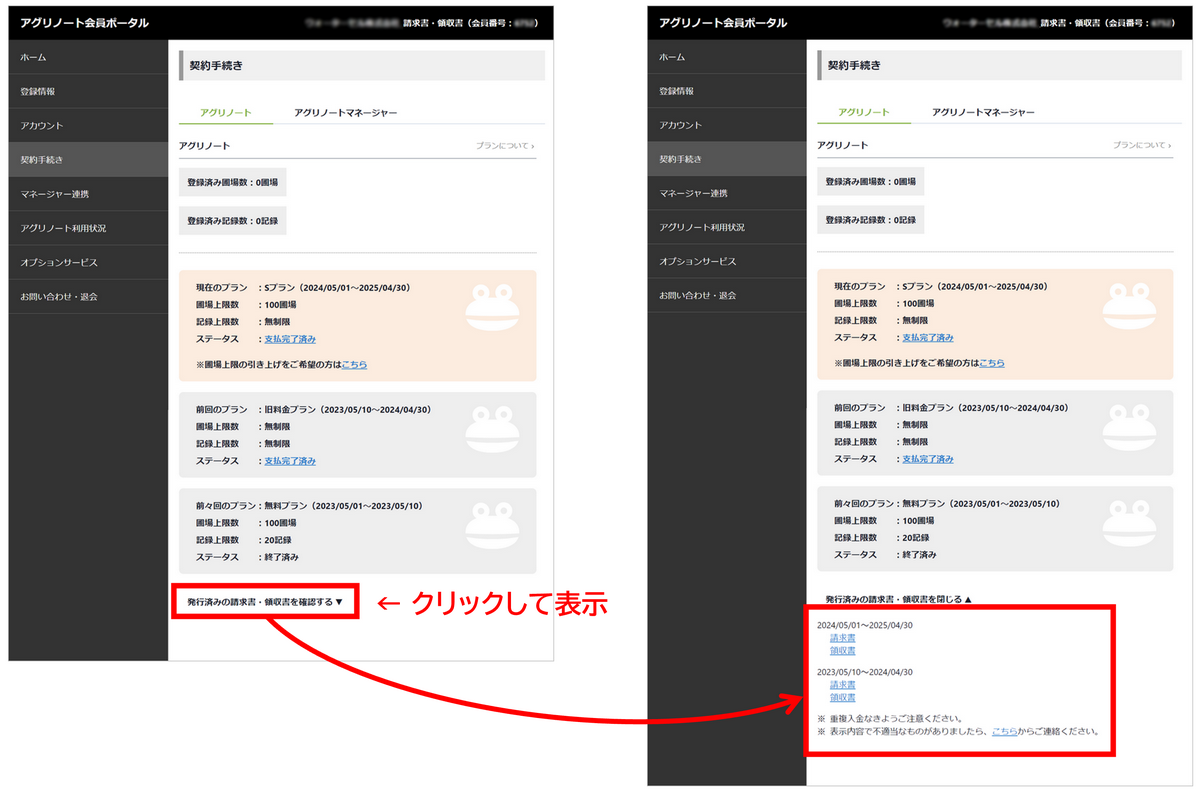Switch to アグリノートマネージャー tab in left screenshot
Screen dimensions: 1200x791
tap(346, 113)
